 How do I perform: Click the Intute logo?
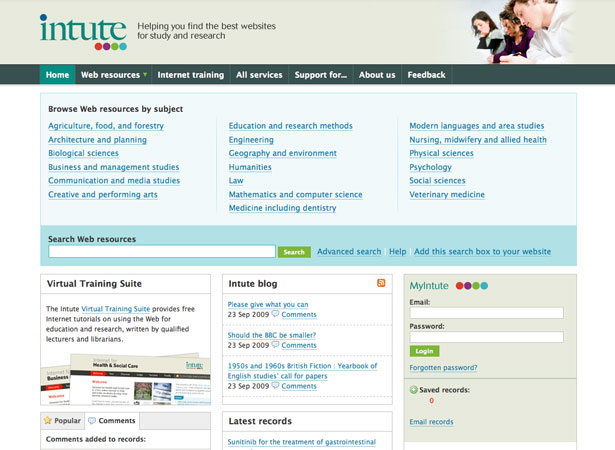pos(83,33)
